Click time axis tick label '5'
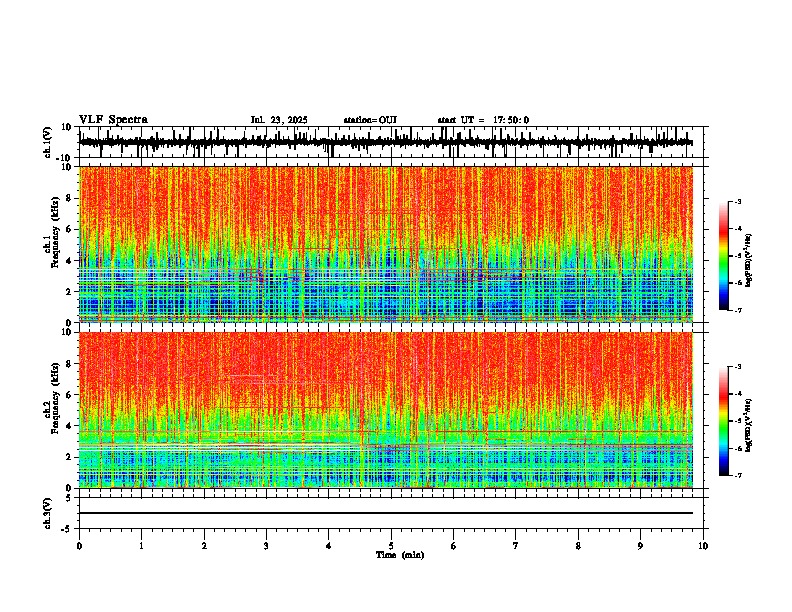 coord(391,546)
